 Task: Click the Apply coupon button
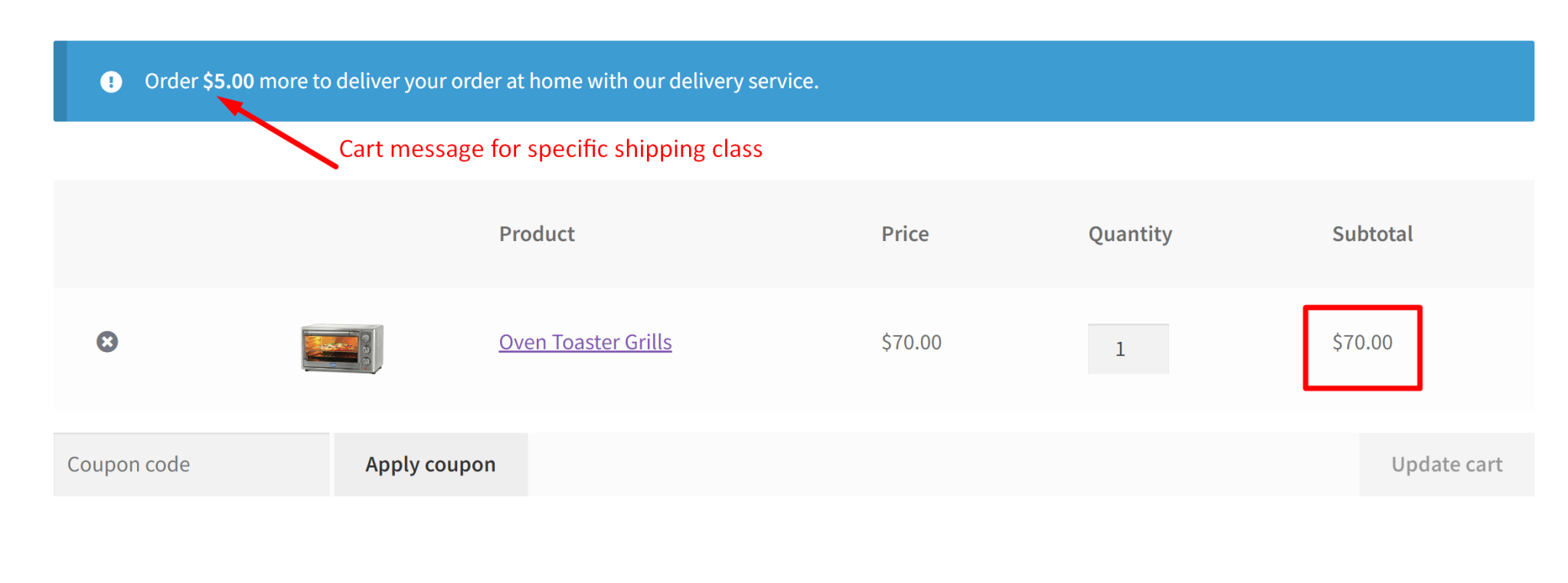coord(430,464)
